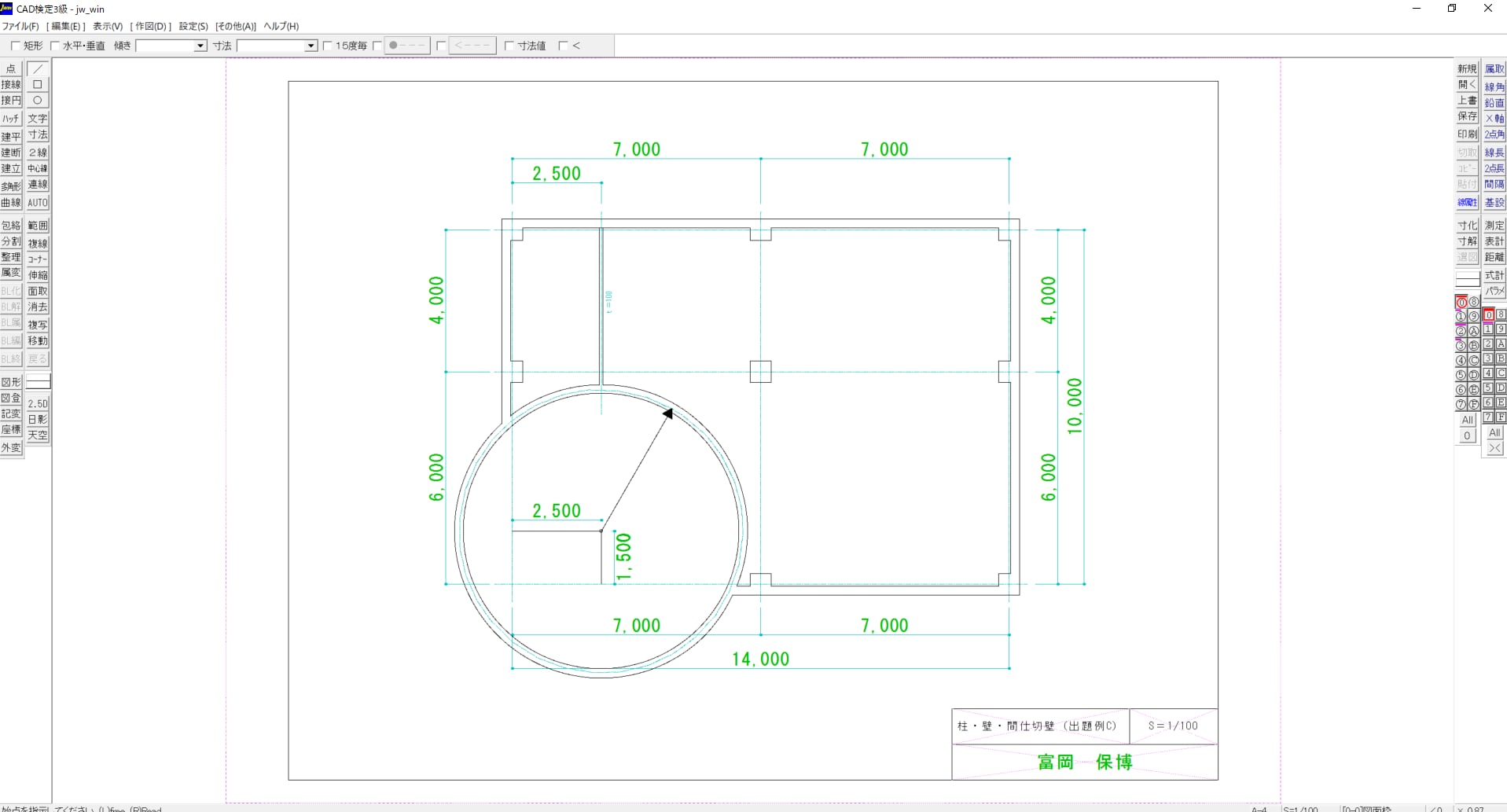The height and width of the screenshot is (812, 1507).
Task: Expand the 傾き dropdown list
Action: click(x=200, y=46)
